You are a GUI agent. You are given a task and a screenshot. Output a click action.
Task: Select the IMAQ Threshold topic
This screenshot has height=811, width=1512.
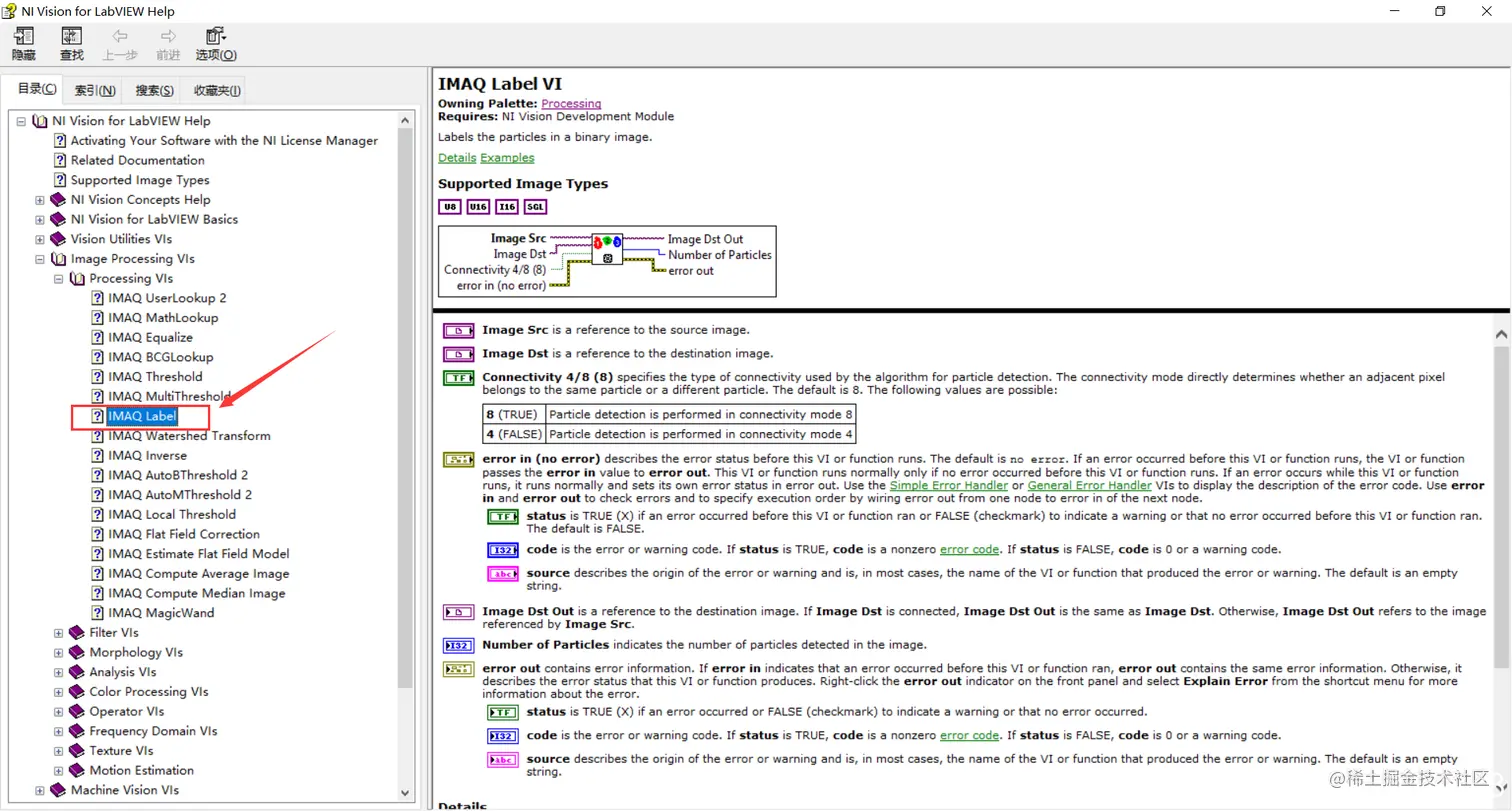155,377
